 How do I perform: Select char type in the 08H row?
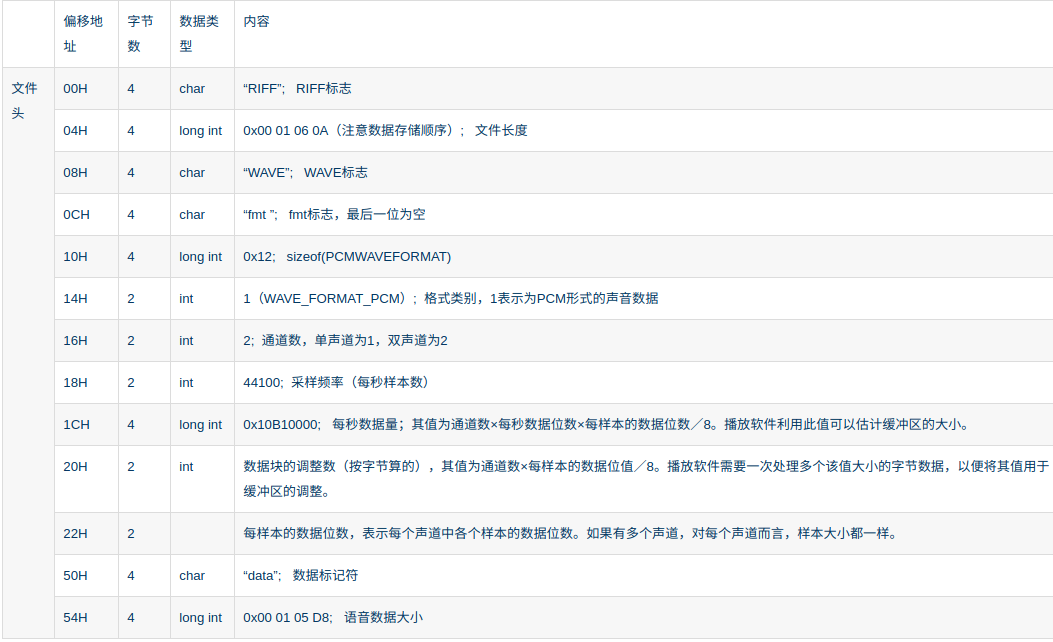click(x=192, y=173)
